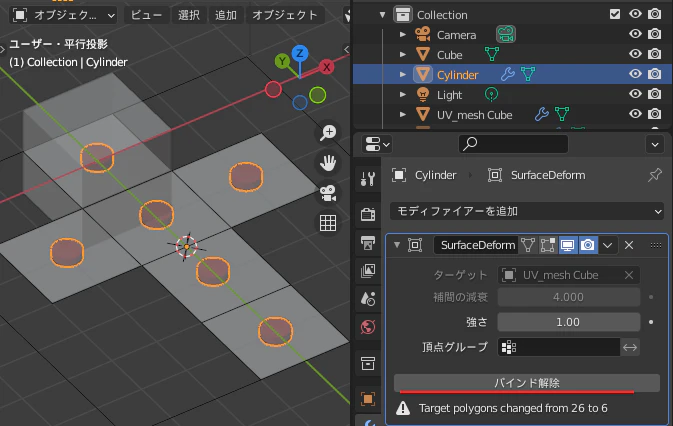The width and height of the screenshot is (673, 426).
Task: Toggle camera view with the camera icon
Action: point(328,193)
